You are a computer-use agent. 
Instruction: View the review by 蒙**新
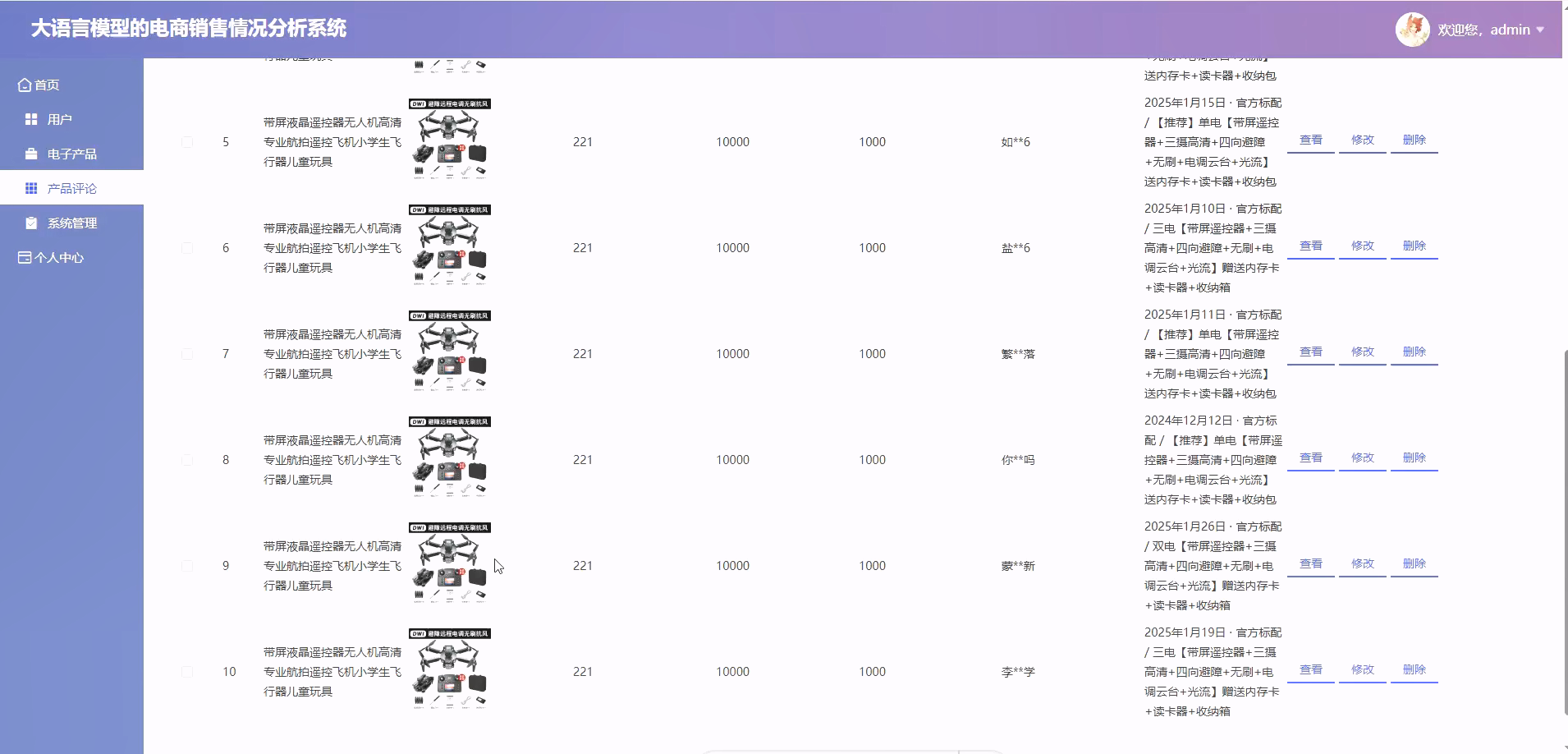(1311, 564)
